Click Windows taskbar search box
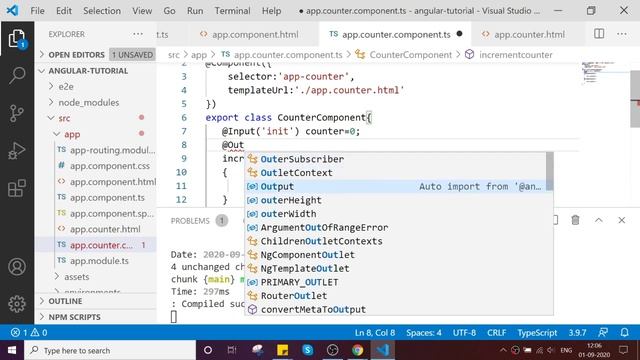The image size is (640, 360). tap(111, 350)
